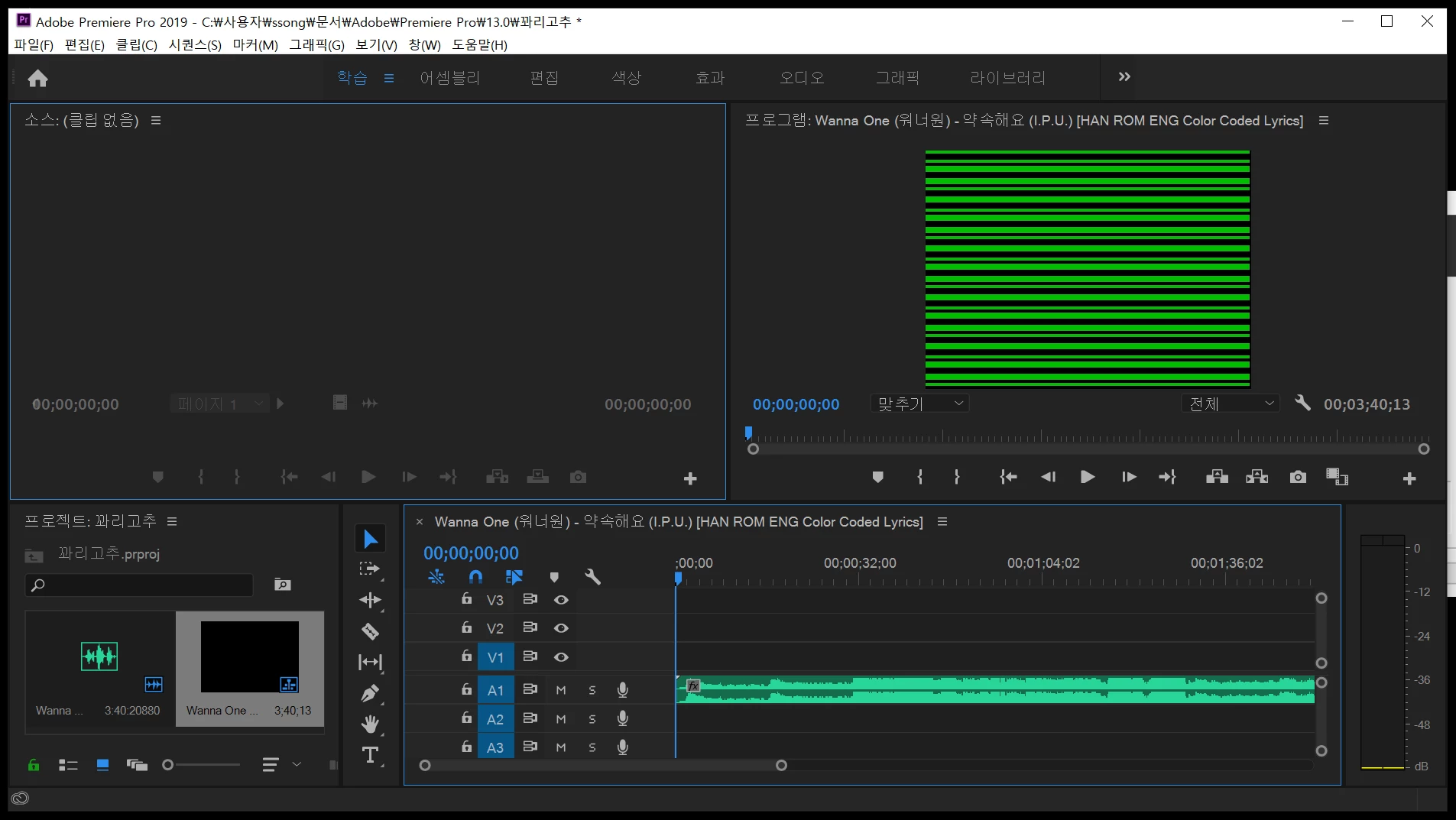
Task: Open Project panel menu
Action: 172,521
